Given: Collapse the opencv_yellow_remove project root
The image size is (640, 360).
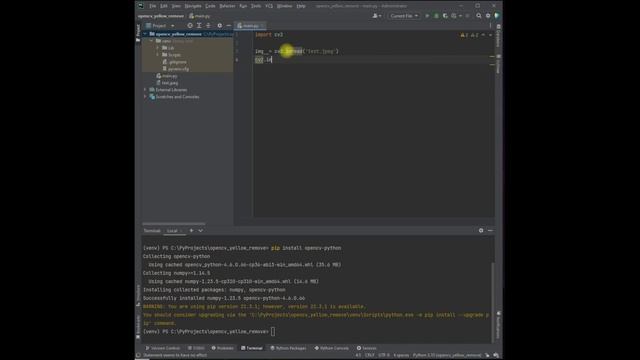Looking at the screenshot, I should (x=145, y=34).
